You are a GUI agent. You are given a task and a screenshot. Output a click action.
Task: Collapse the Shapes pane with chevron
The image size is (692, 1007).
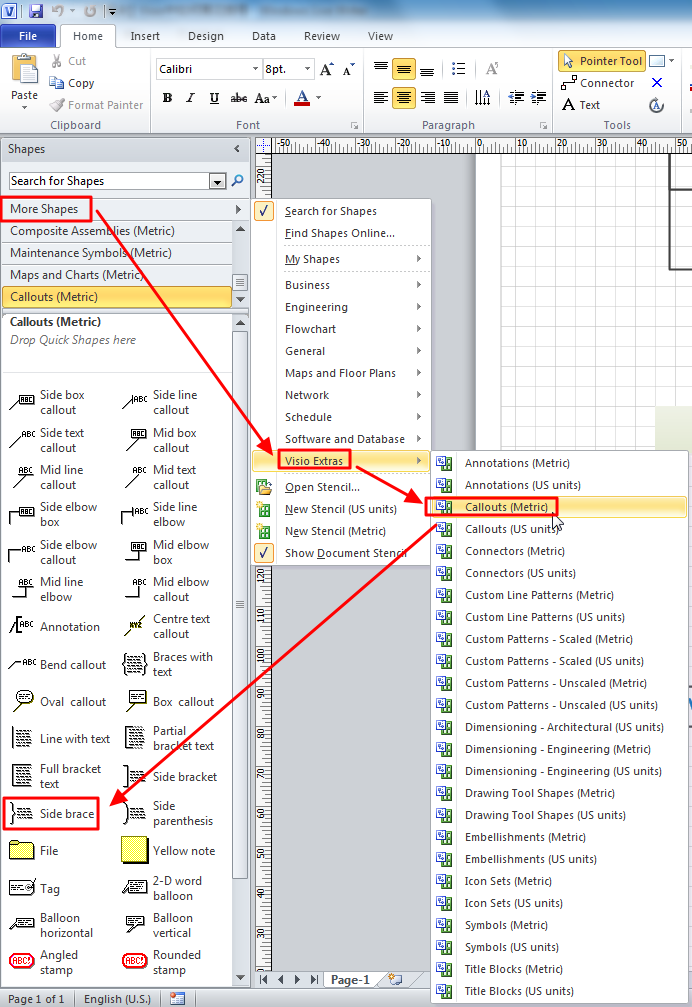[x=237, y=149]
